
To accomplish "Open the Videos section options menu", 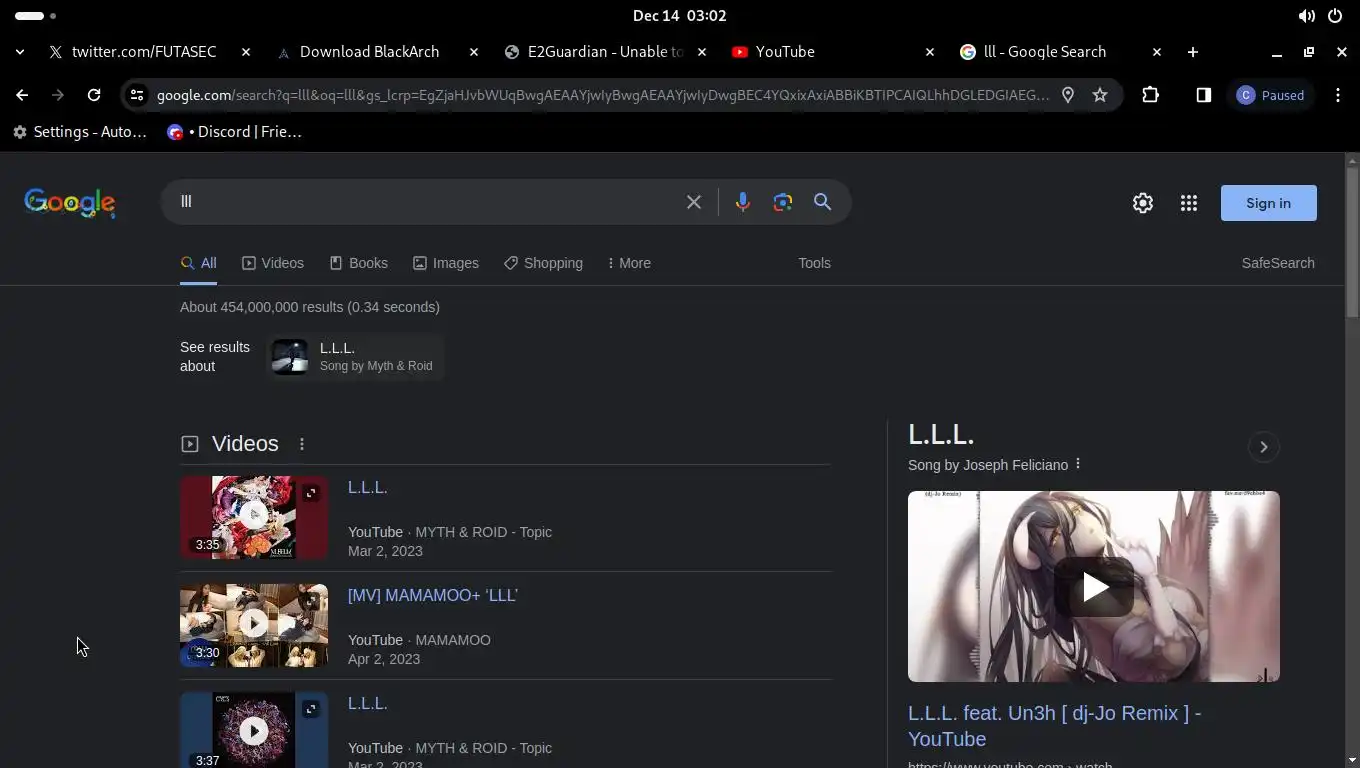I will (x=301, y=444).
